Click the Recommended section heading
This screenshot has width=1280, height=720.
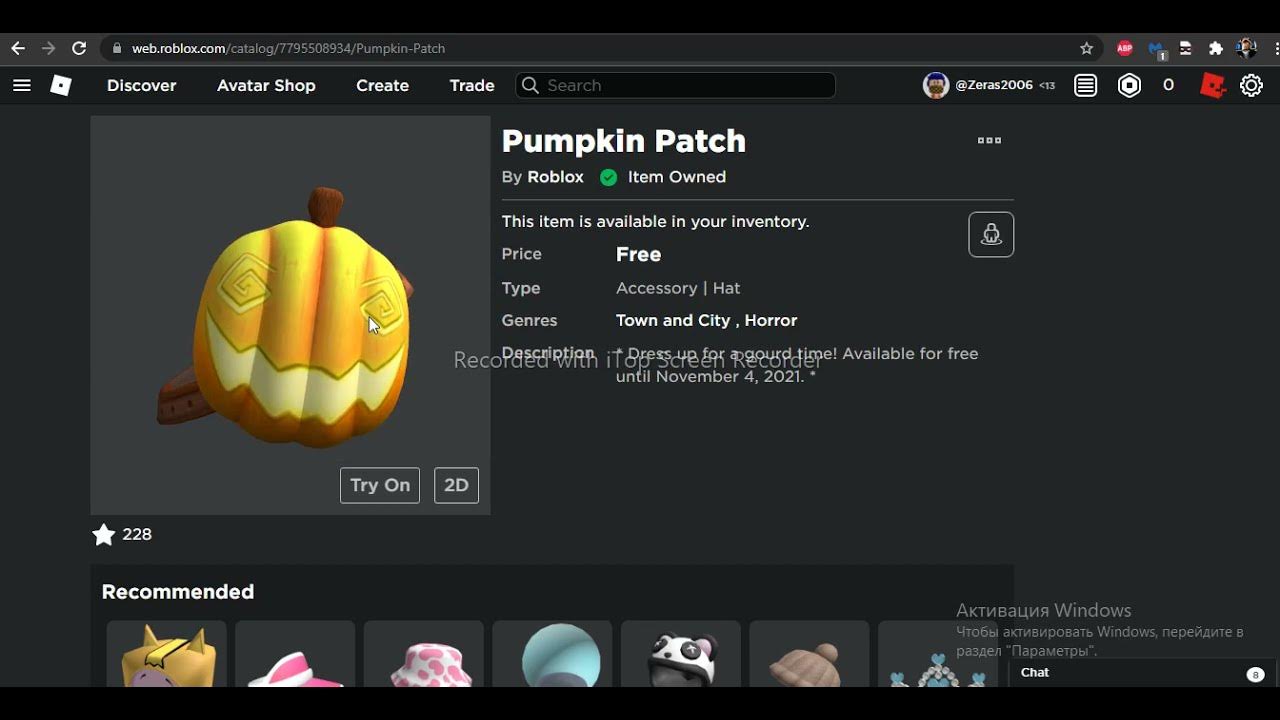tap(178, 592)
